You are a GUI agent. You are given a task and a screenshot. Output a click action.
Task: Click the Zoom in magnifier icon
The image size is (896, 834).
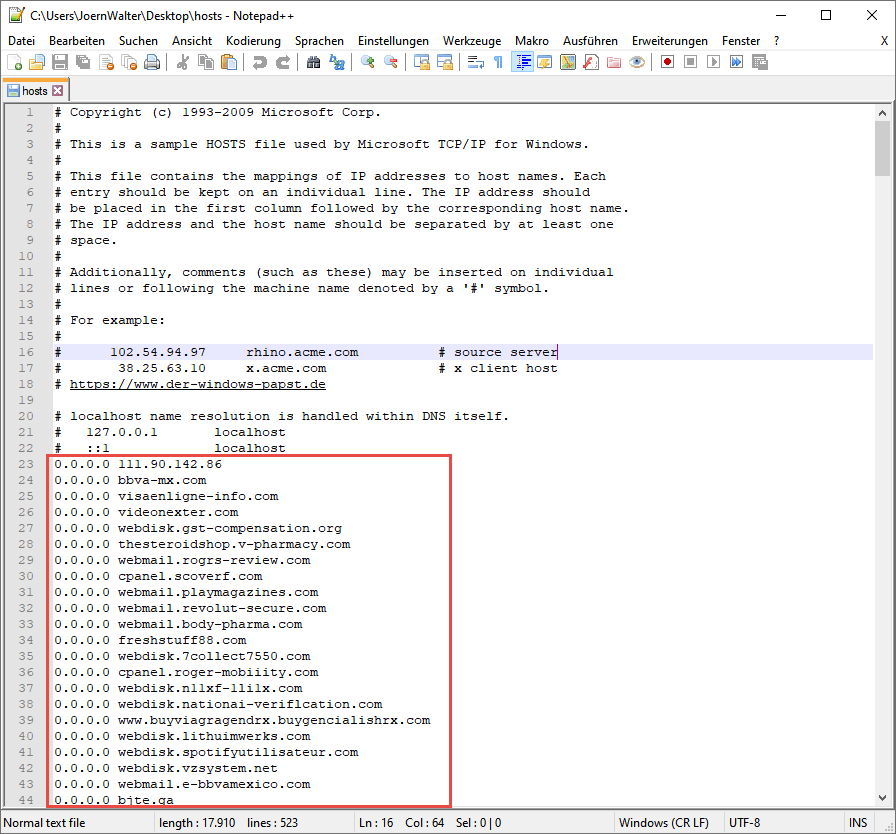(x=368, y=62)
